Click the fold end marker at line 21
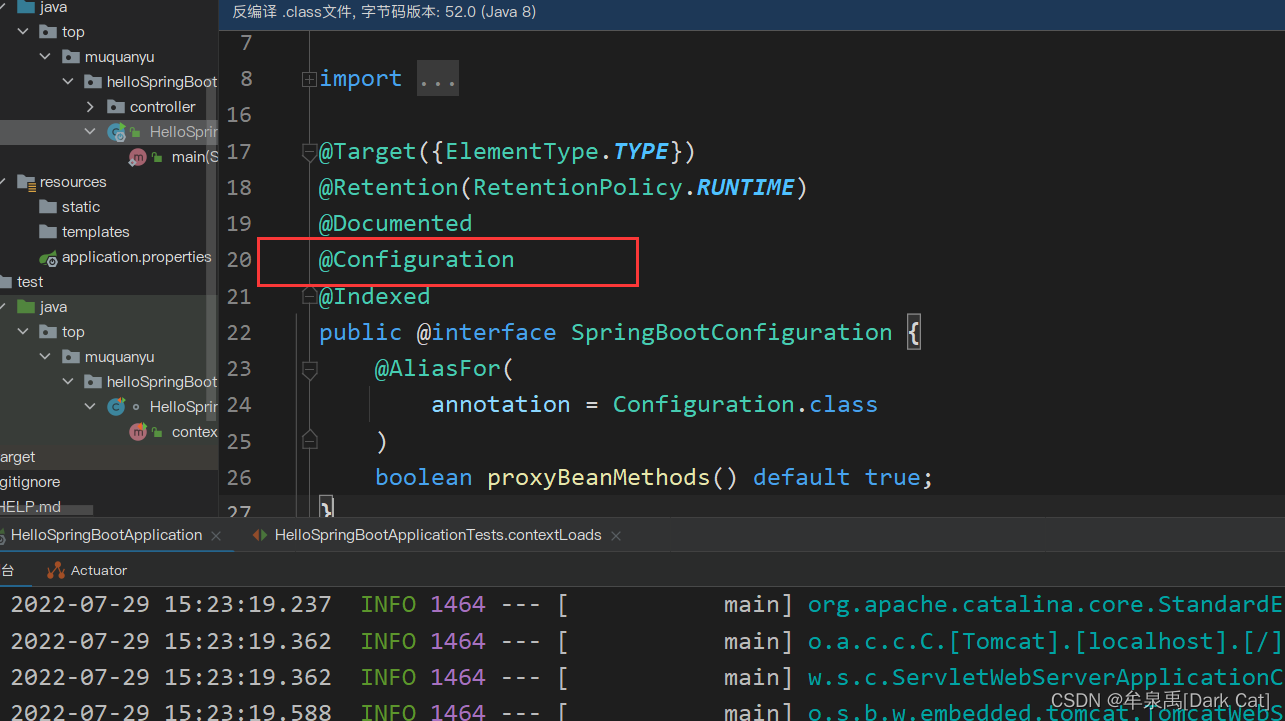 (x=309, y=295)
